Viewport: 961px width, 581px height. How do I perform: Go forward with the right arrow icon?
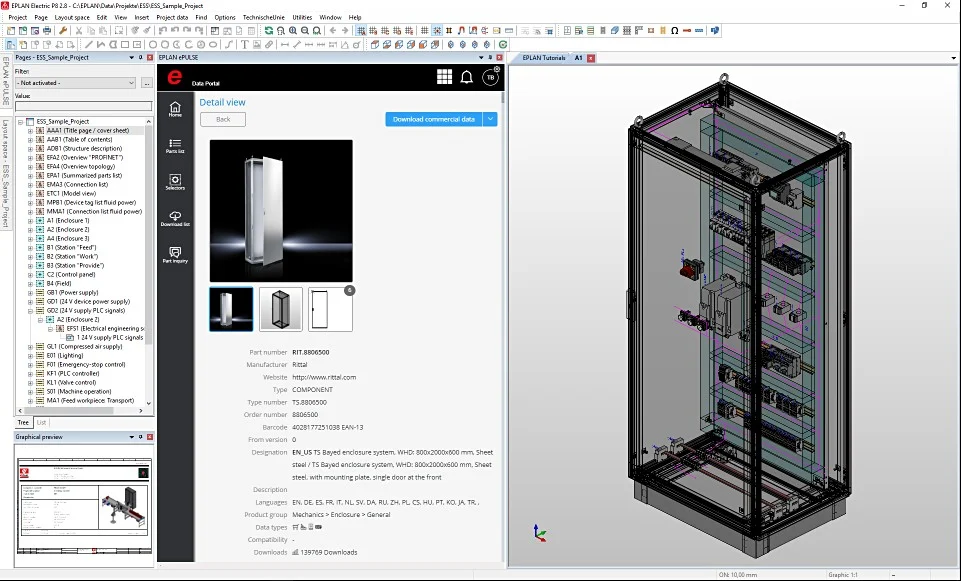345,31
